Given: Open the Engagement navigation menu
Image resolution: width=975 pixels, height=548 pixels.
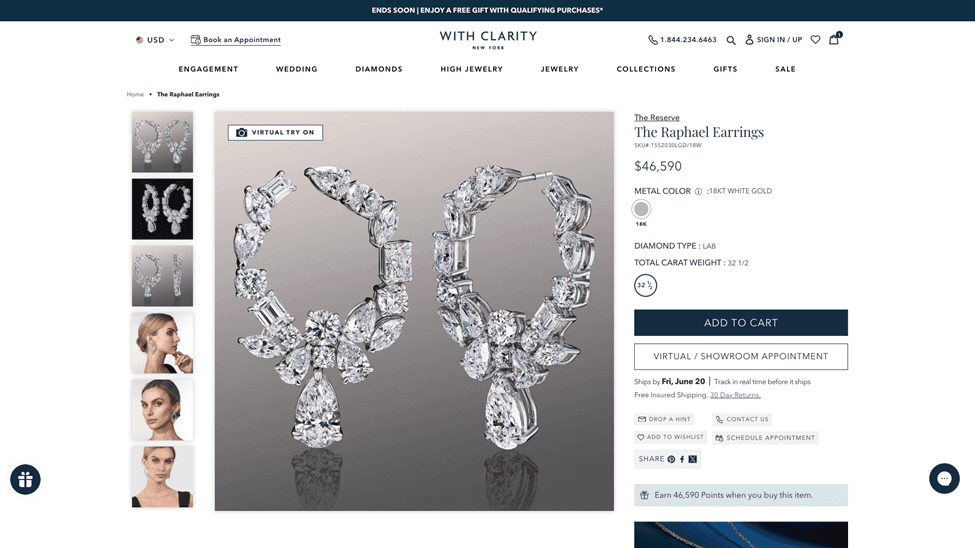Looking at the screenshot, I should [x=208, y=69].
